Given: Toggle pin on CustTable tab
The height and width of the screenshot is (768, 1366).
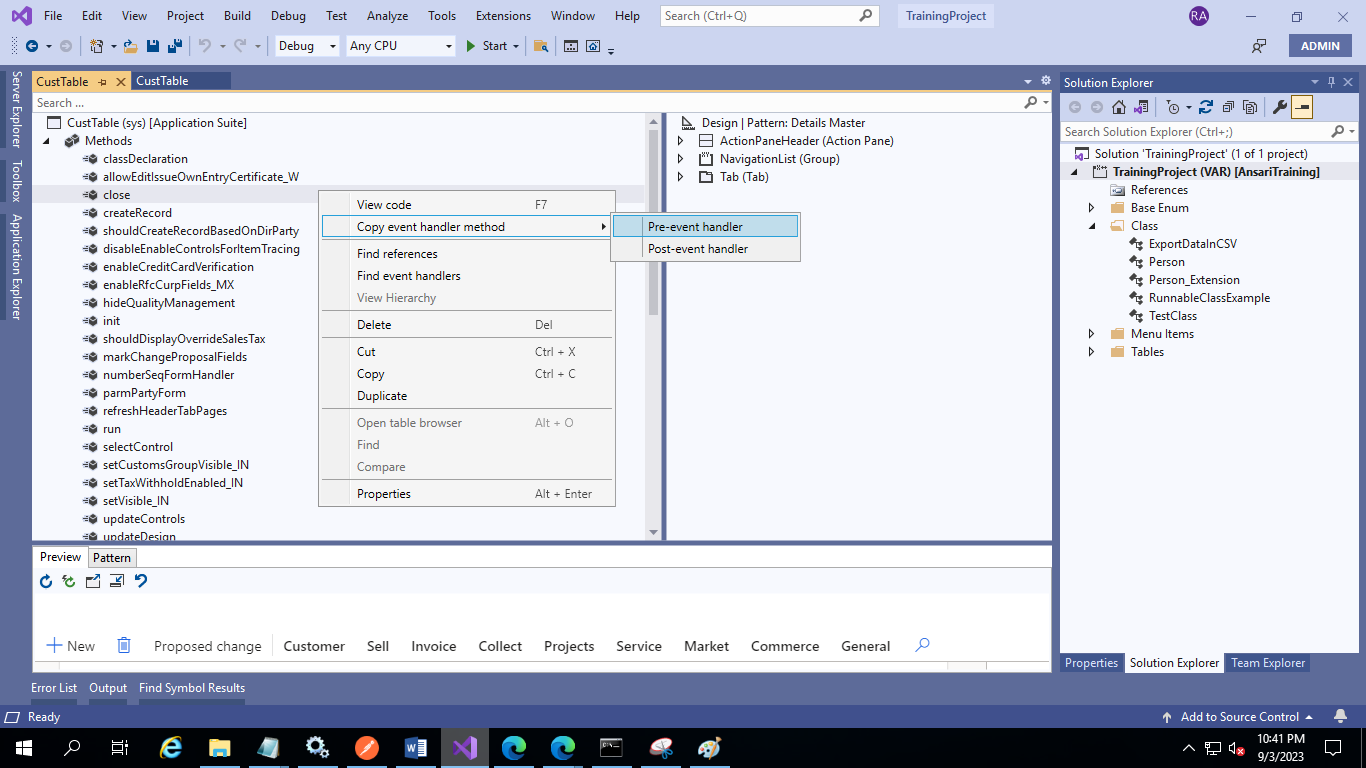Looking at the screenshot, I should (x=103, y=82).
